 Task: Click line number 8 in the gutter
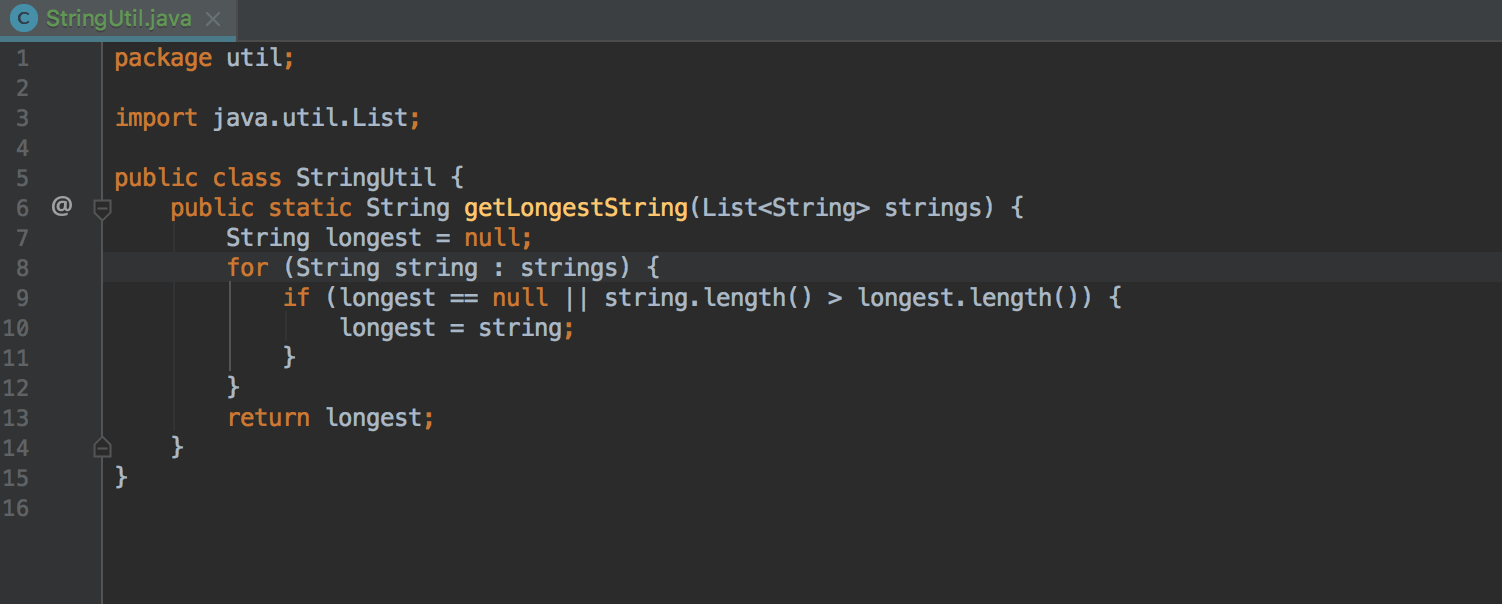point(22,268)
